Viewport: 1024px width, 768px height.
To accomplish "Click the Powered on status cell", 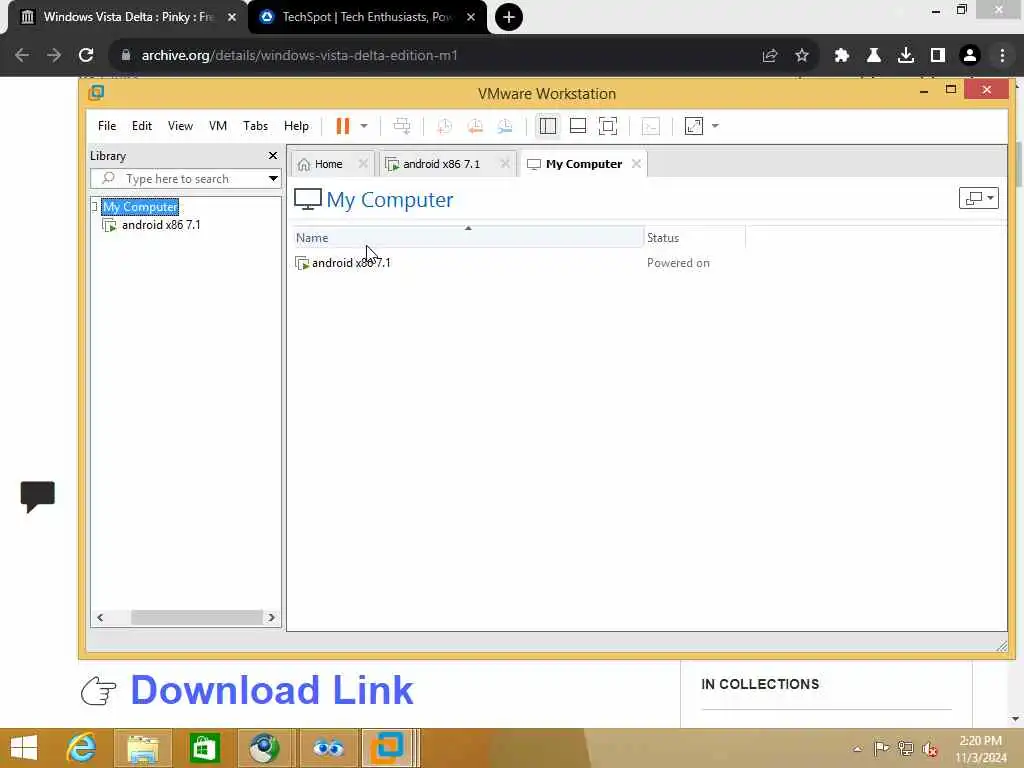I will point(678,263).
